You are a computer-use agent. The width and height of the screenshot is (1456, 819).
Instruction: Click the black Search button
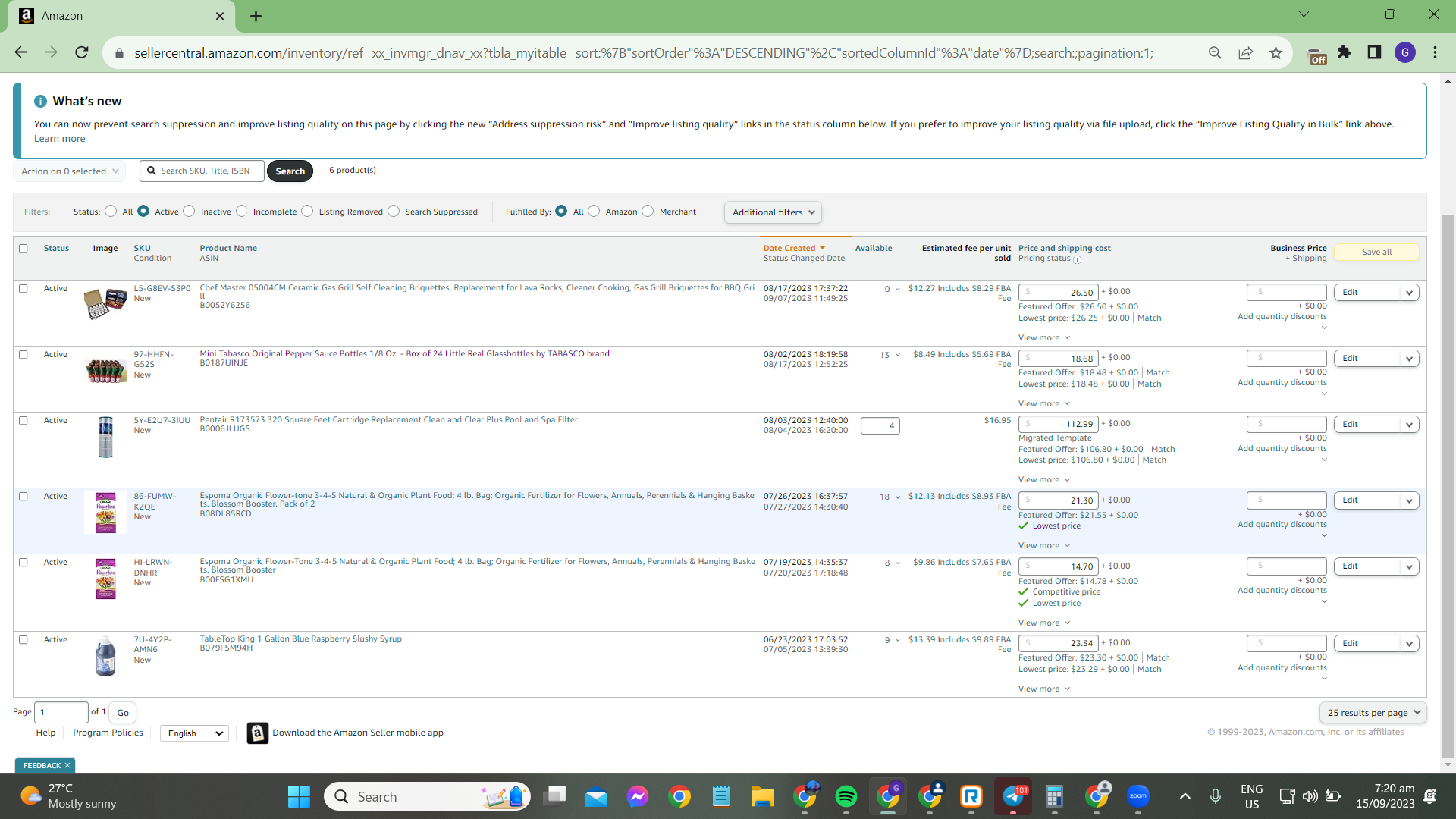pyautogui.click(x=290, y=171)
